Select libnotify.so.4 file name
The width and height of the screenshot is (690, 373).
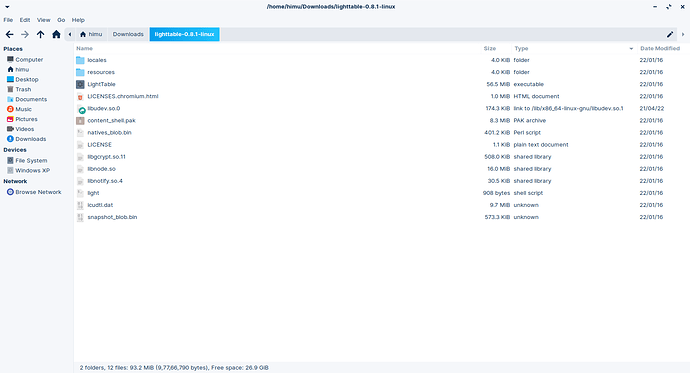[x=105, y=181]
